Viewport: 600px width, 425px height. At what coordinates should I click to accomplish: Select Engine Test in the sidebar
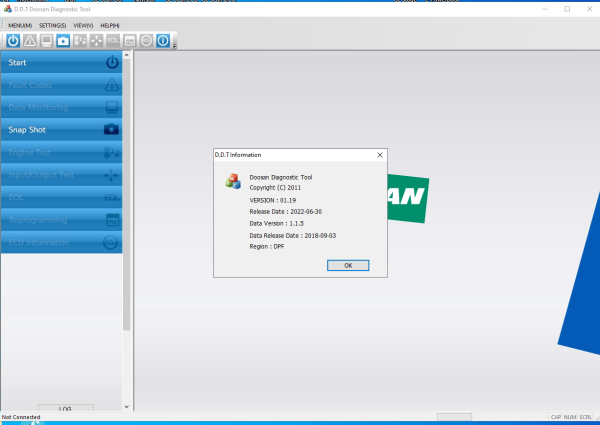point(62,152)
